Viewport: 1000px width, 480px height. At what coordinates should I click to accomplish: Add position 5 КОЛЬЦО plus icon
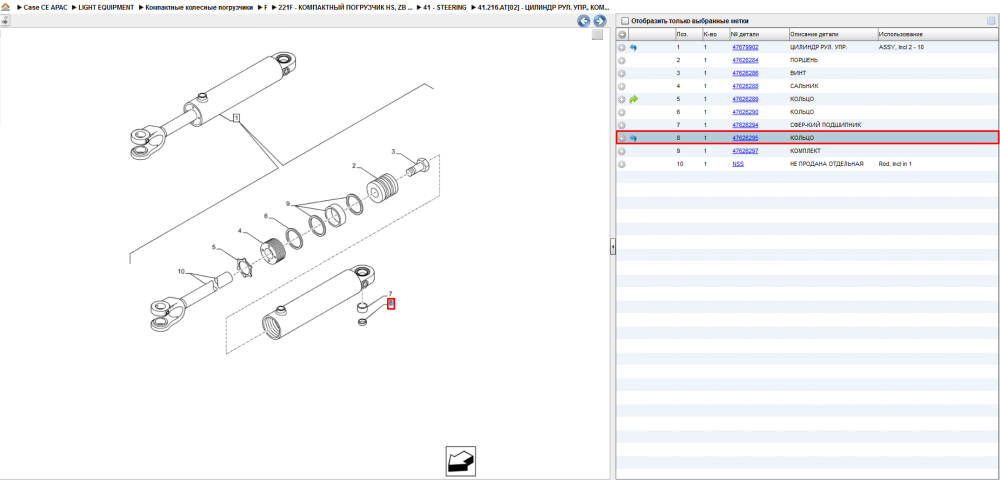point(622,99)
